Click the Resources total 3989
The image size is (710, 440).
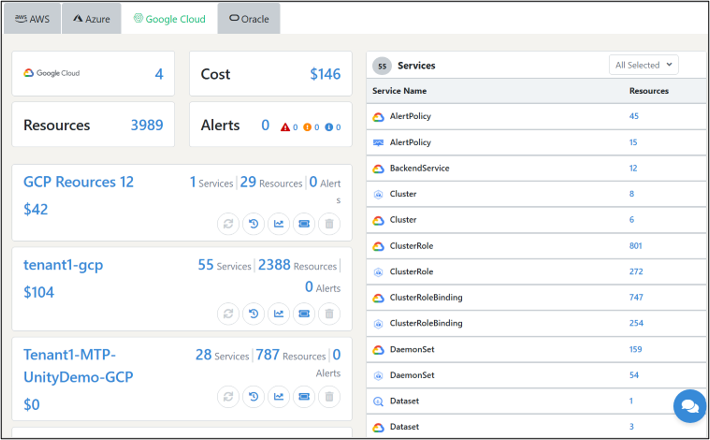147,125
